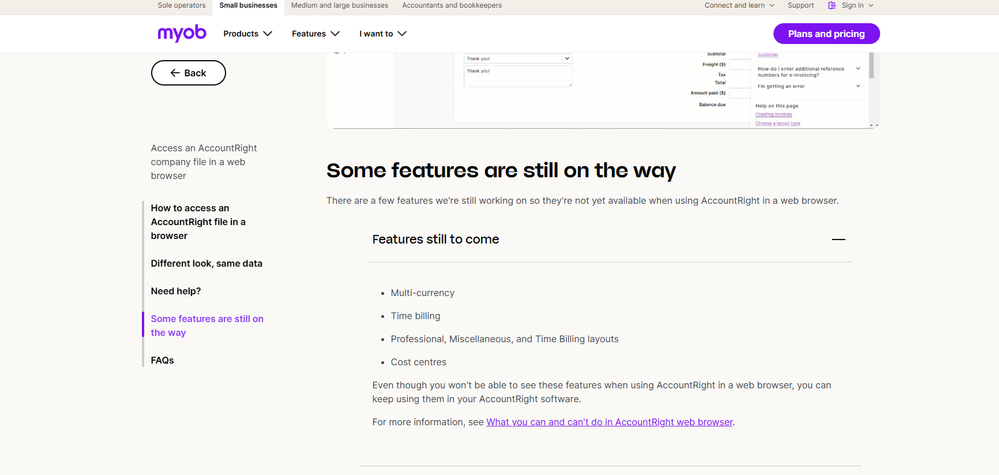999x475 pixels.
Task: Click the Sign in door icon
Action: [x=833, y=6]
